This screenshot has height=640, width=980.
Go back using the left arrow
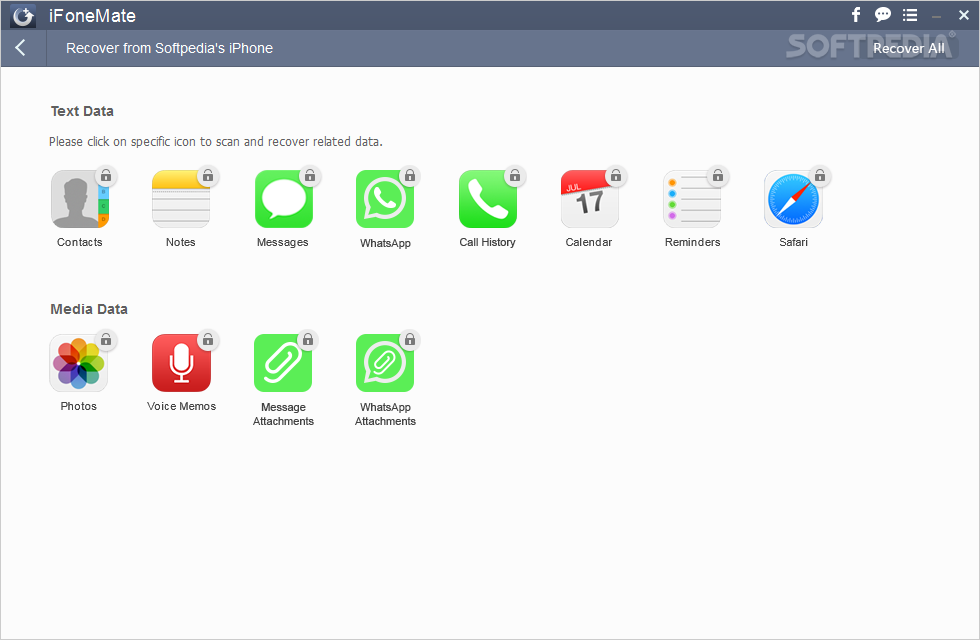21,48
